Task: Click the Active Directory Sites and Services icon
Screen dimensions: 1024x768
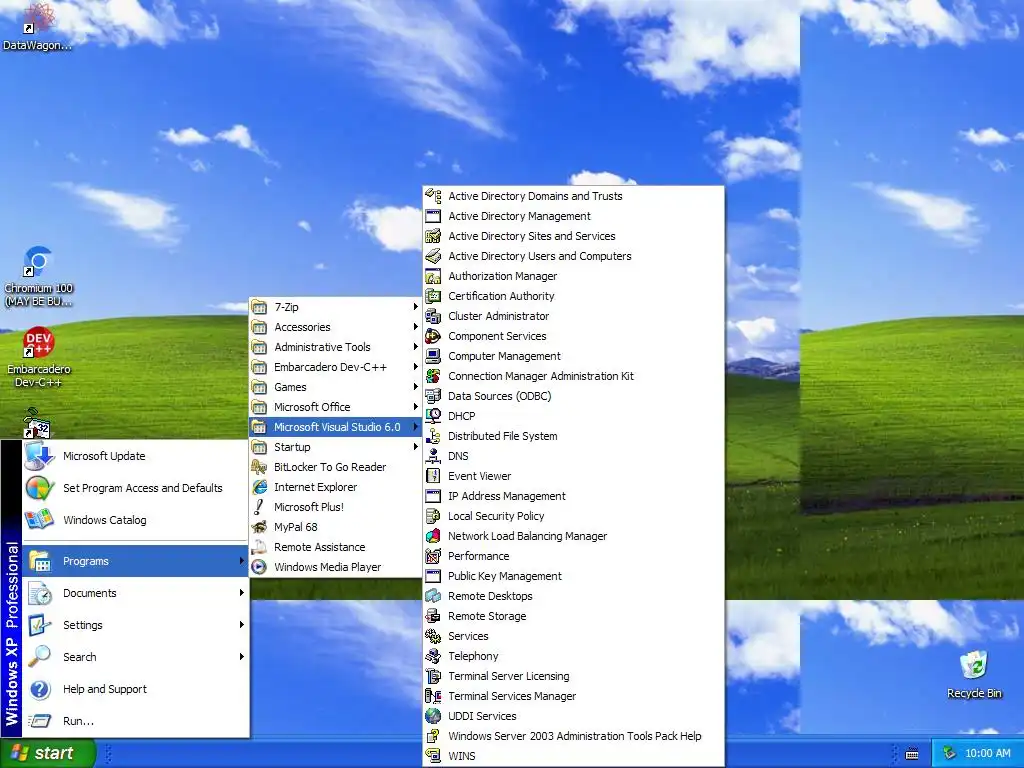Action: [x=433, y=236]
